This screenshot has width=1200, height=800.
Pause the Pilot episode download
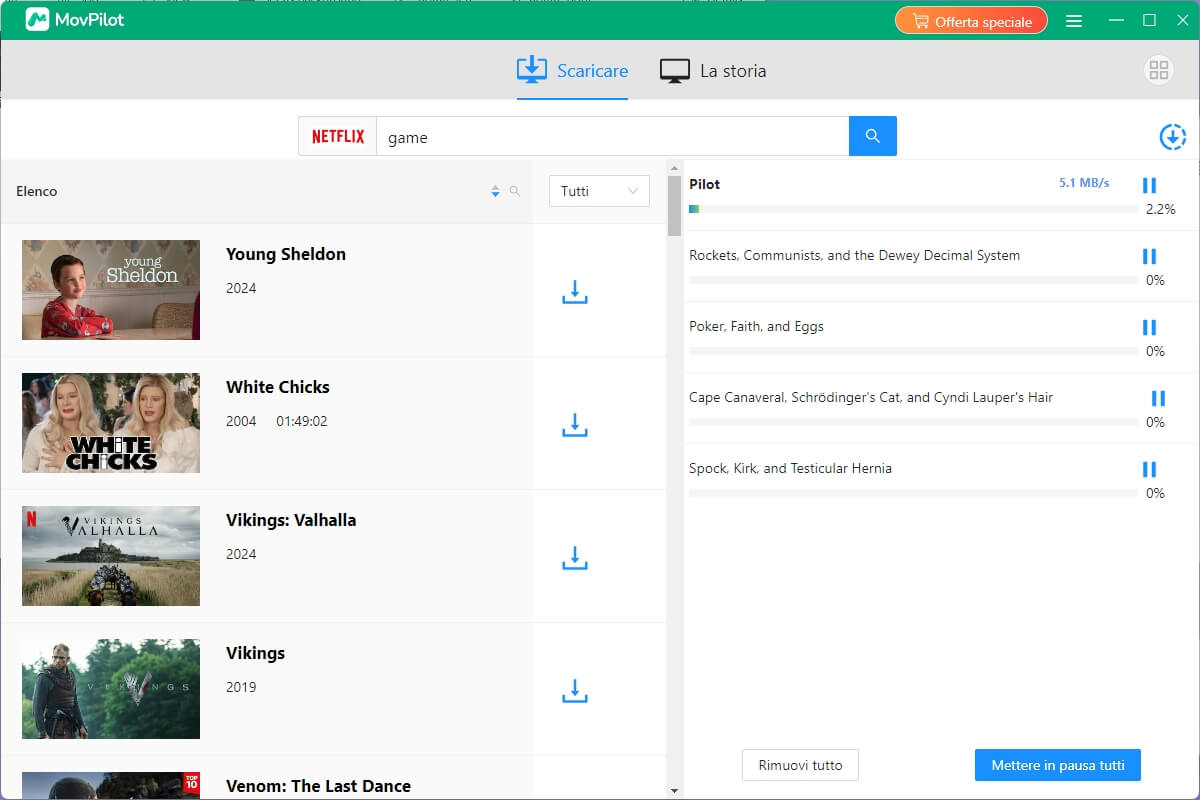click(x=1149, y=185)
